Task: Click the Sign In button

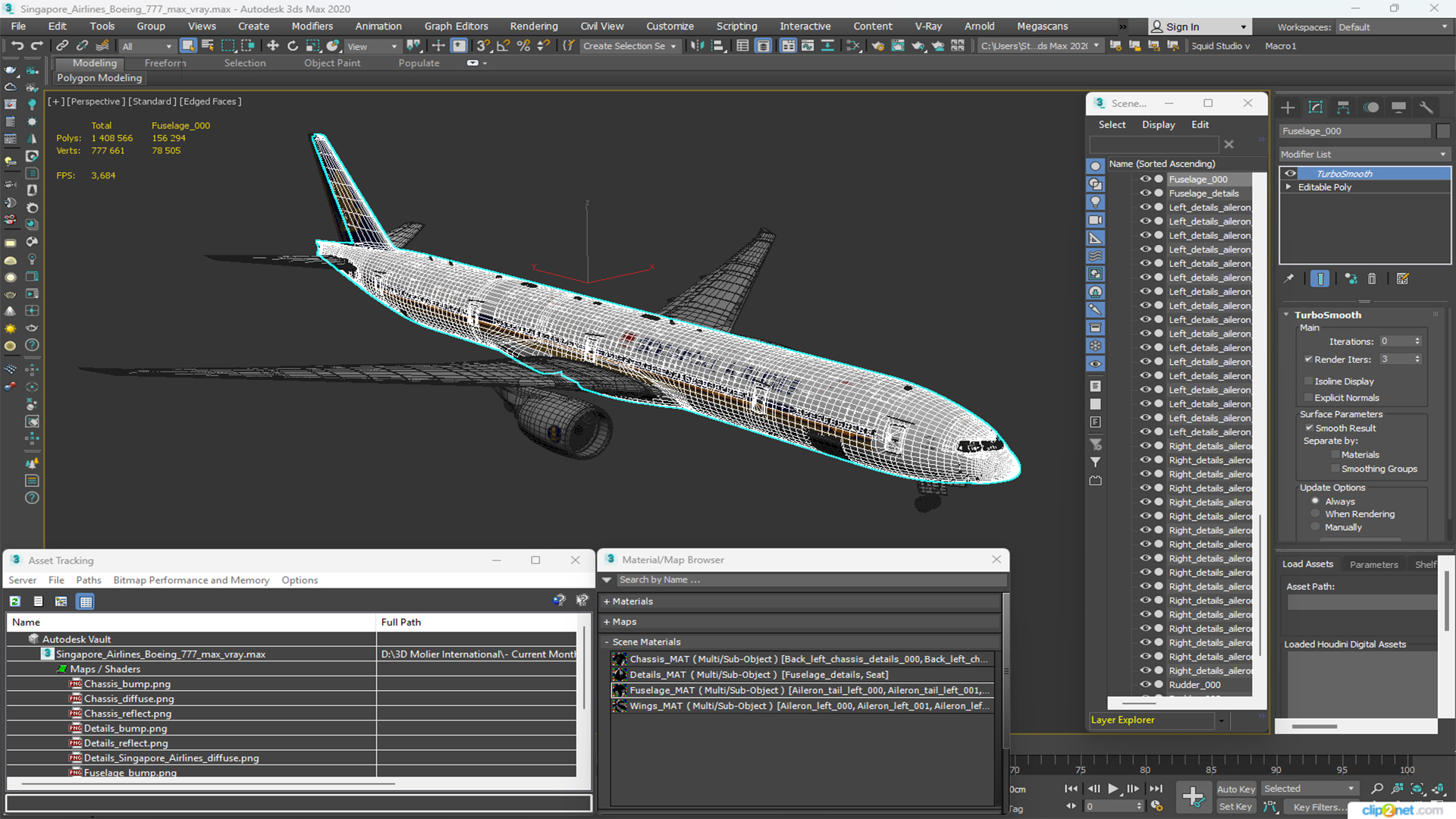Action: tap(1199, 27)
